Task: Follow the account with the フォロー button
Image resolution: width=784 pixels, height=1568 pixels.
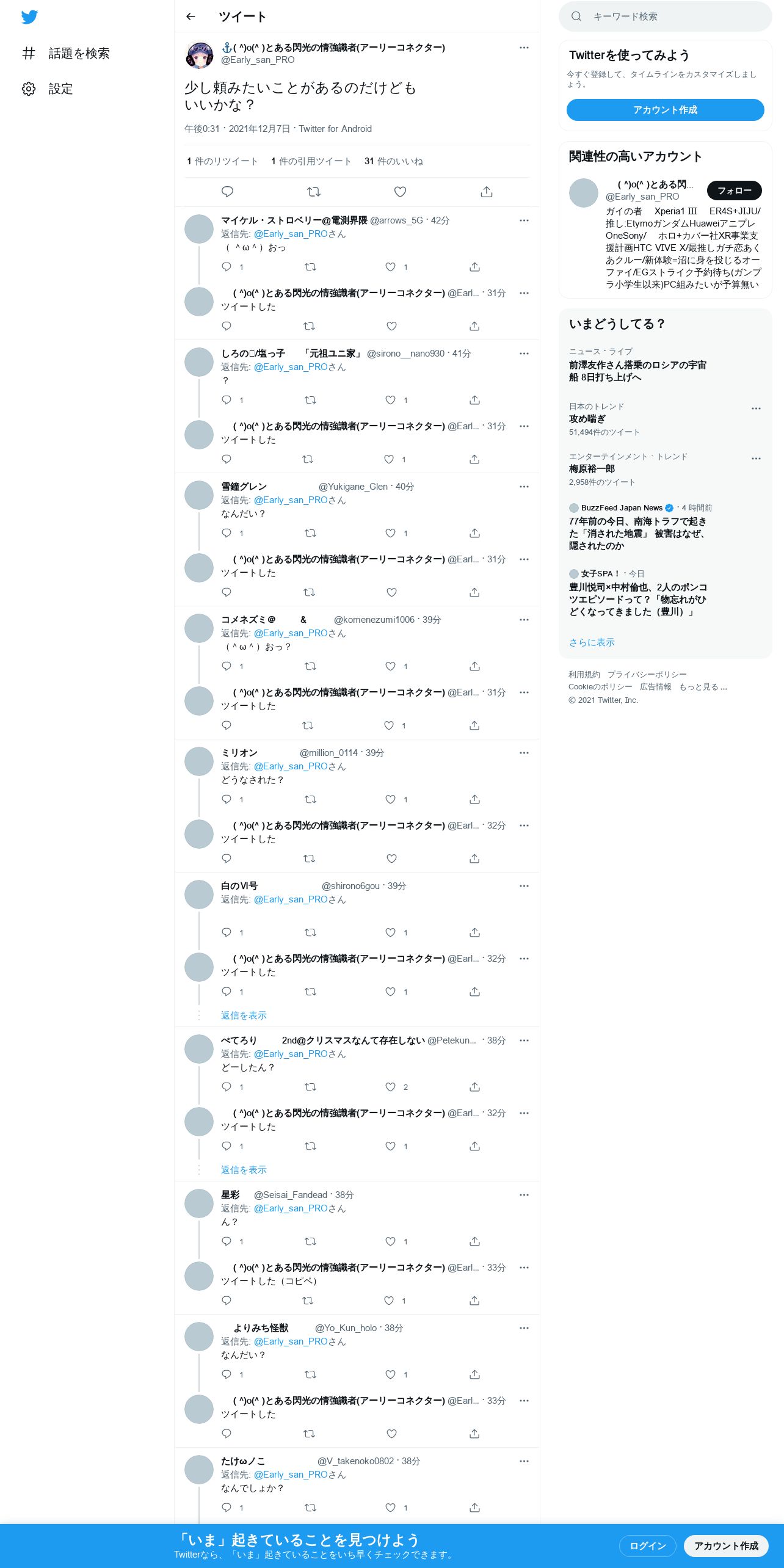Action: pos(734,191)
